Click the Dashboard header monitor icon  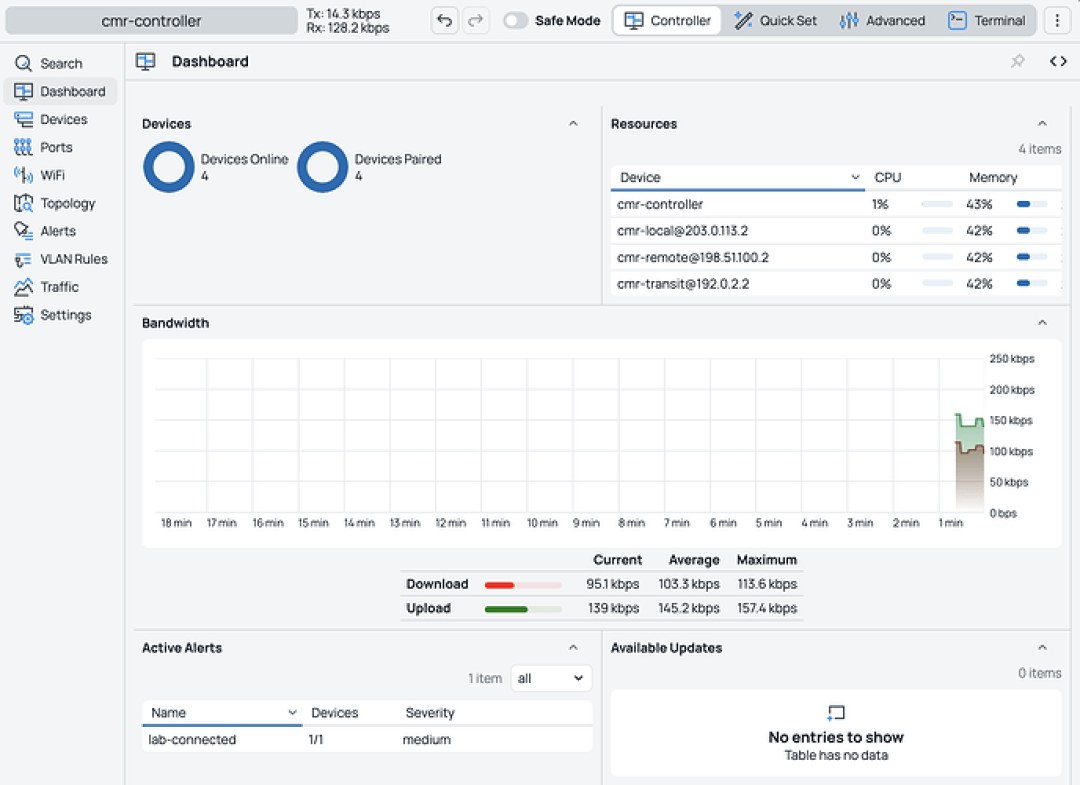pyautogui.click(x=145, y=61)
